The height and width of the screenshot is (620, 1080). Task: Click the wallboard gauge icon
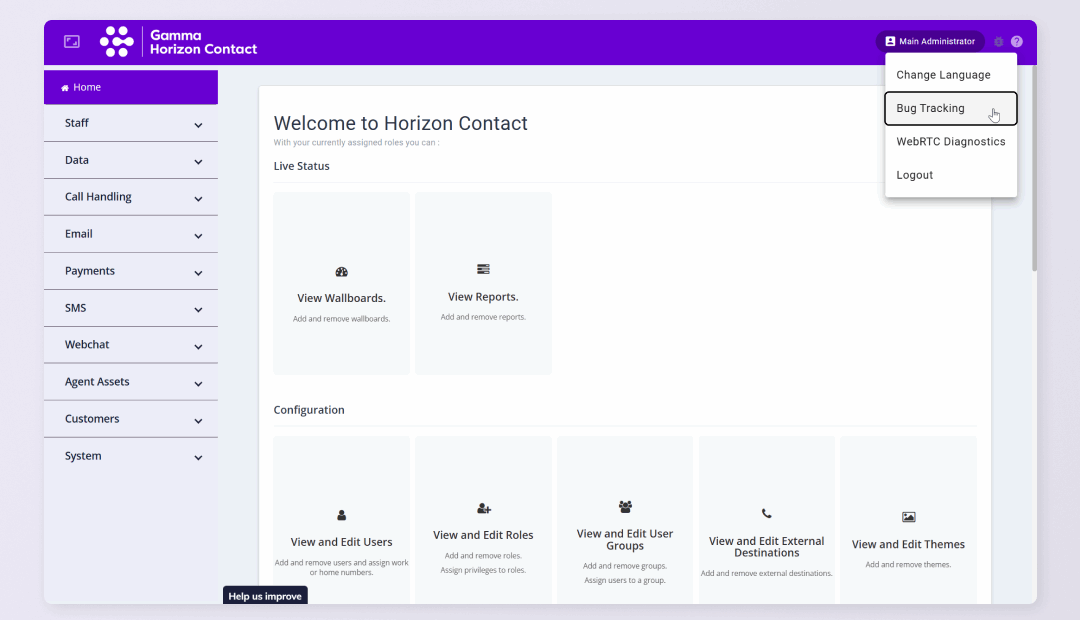(x=341, y=272)
